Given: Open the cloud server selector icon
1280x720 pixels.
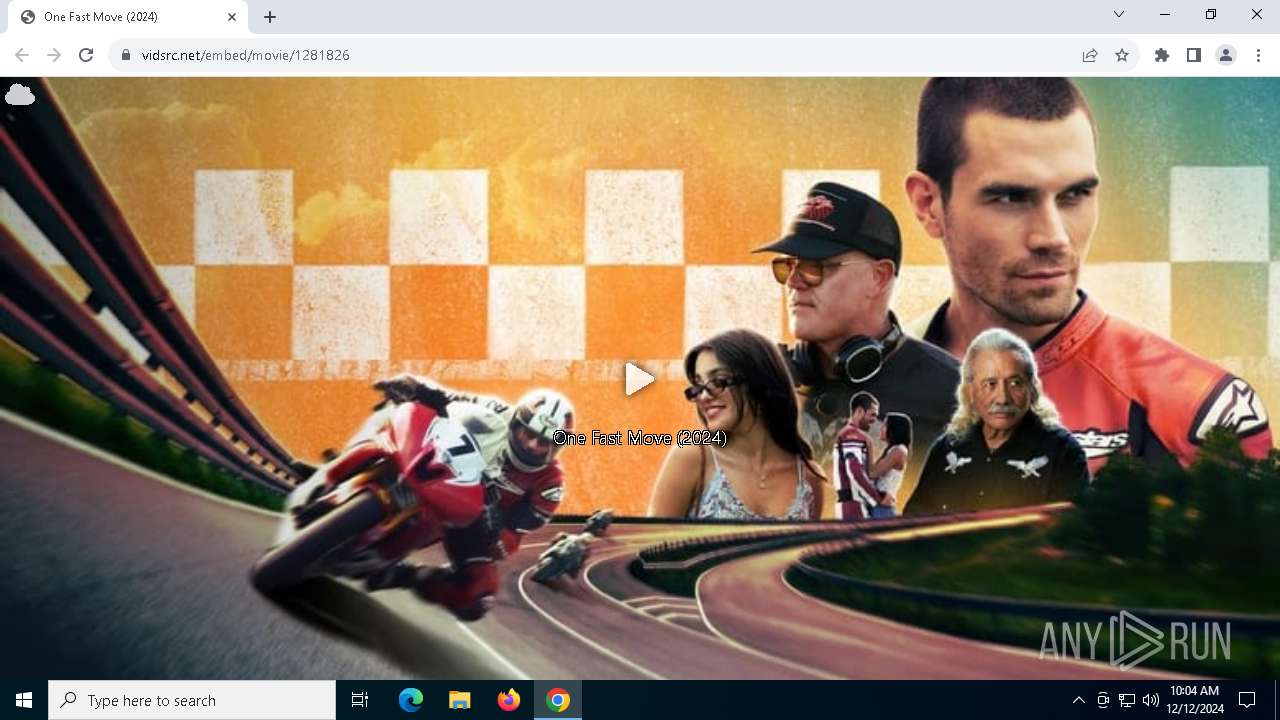Looking at the screenshot, I should (20, 95).
